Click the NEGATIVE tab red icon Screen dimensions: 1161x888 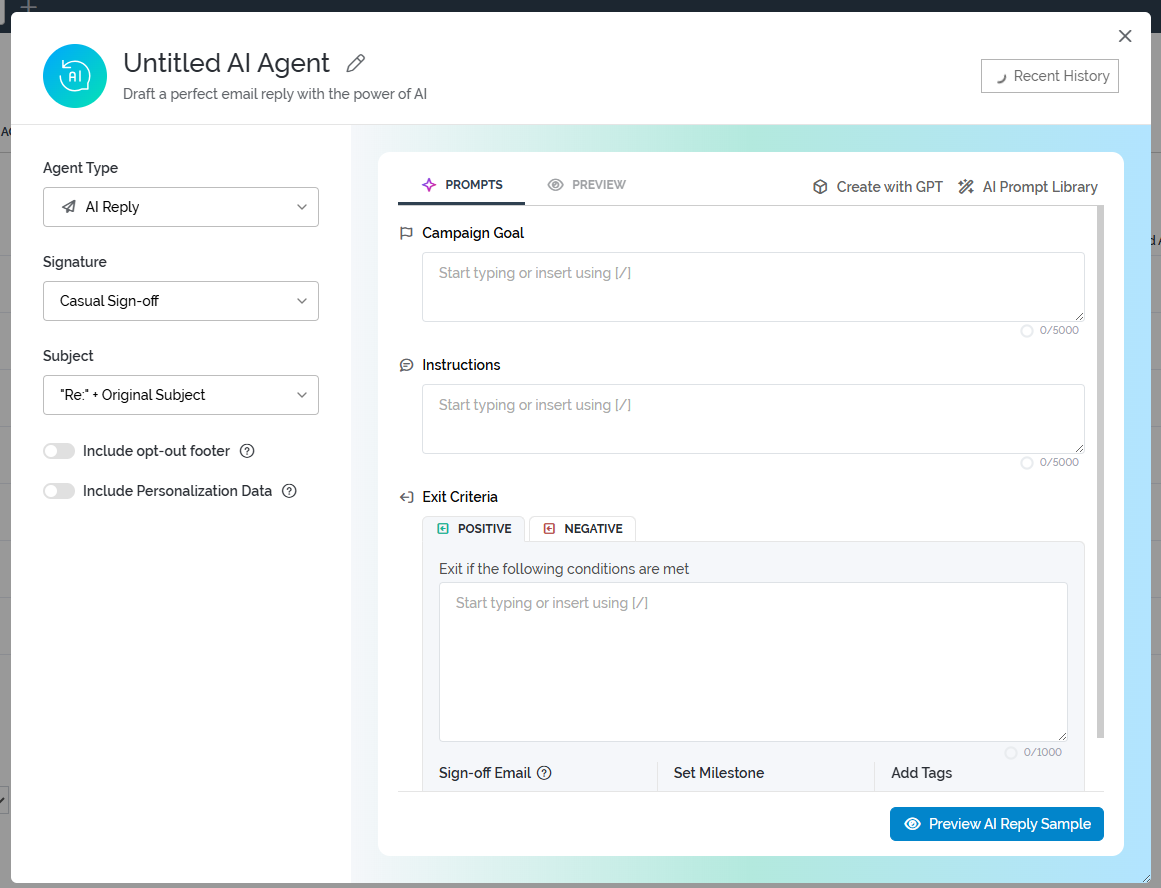549,529
